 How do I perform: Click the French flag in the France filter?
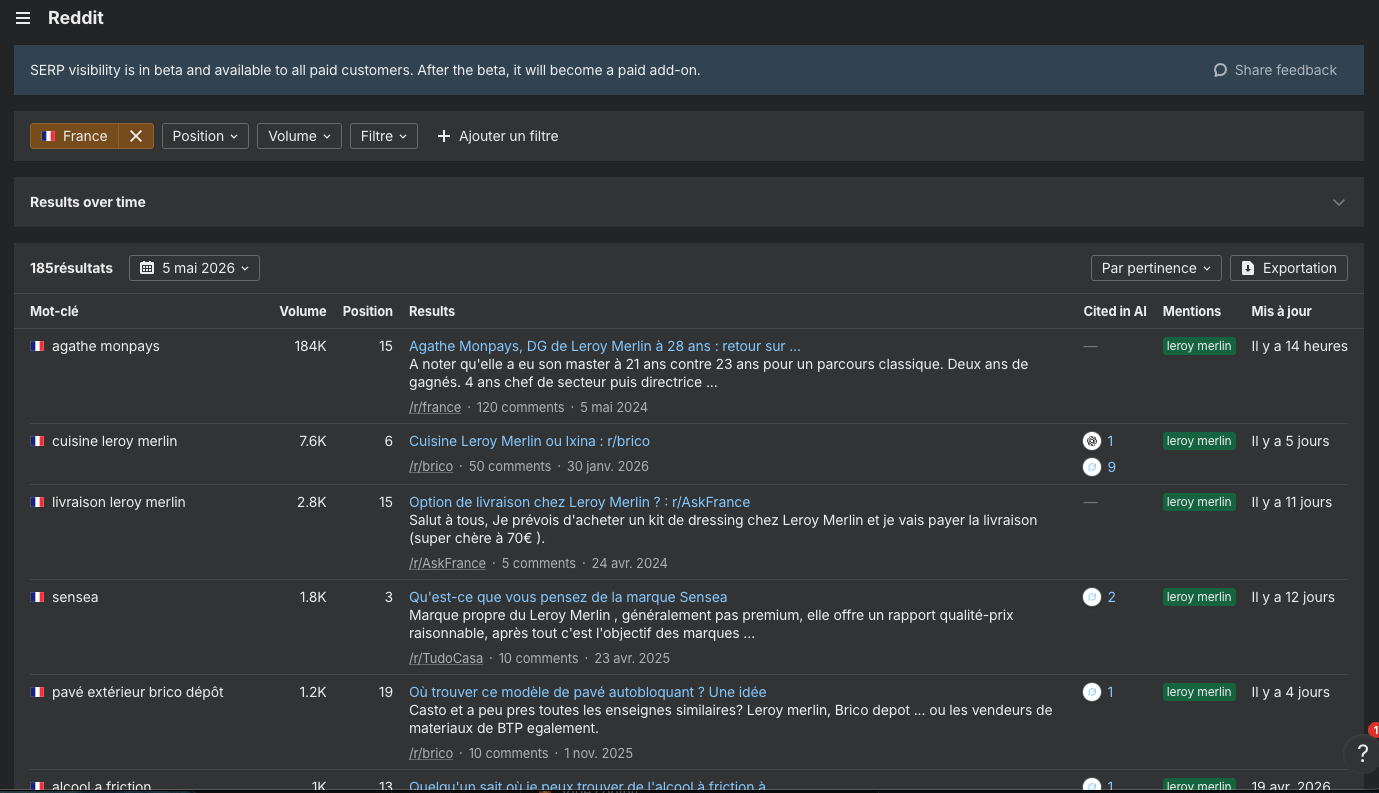click(48, 136)
